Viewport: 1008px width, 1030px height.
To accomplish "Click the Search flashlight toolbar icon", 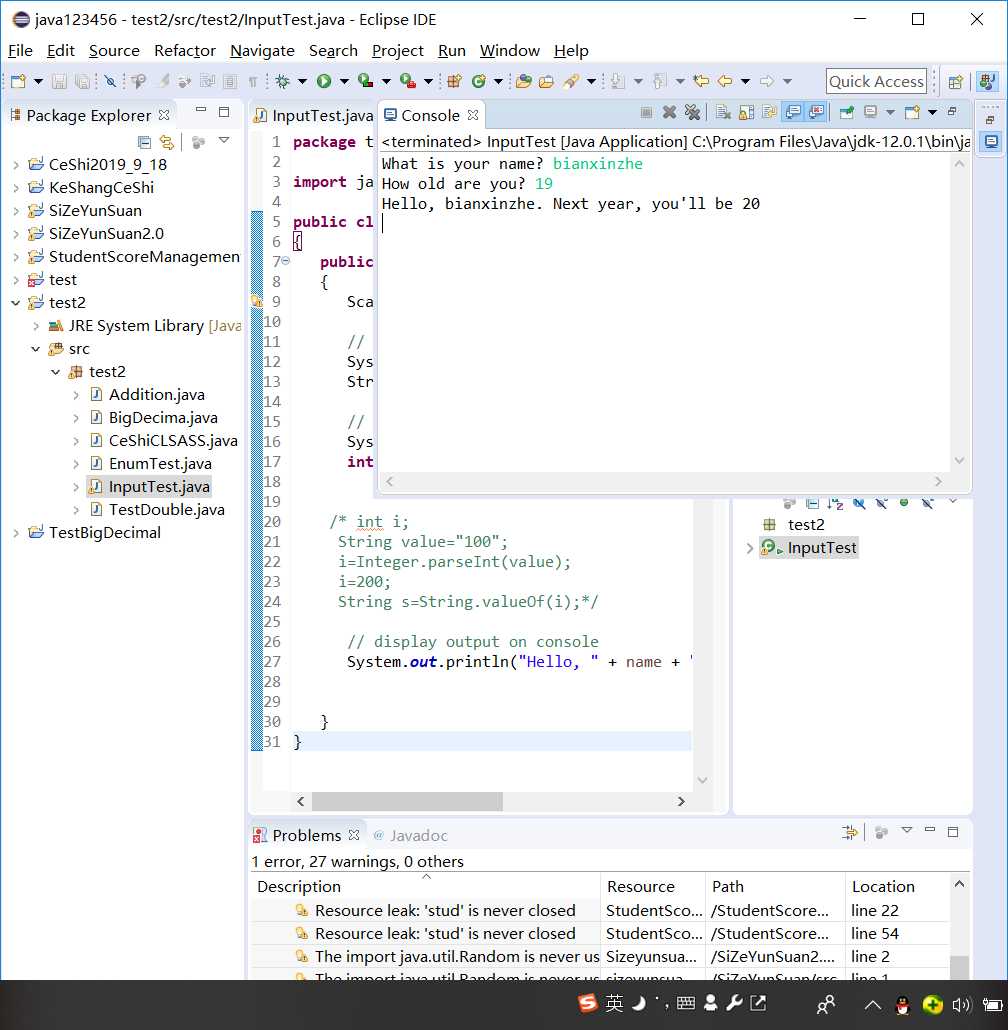I will 571,81.
